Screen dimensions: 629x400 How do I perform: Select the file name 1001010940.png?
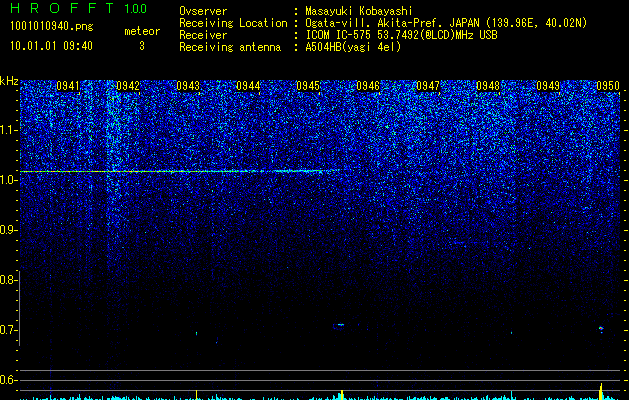tap(52, 27)
